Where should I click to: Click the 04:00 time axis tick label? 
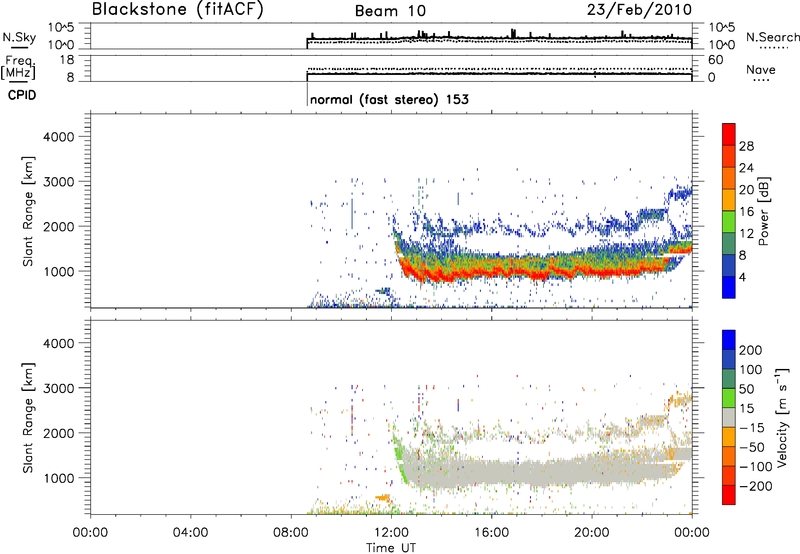pyautogui.click(x=191, y=533)
